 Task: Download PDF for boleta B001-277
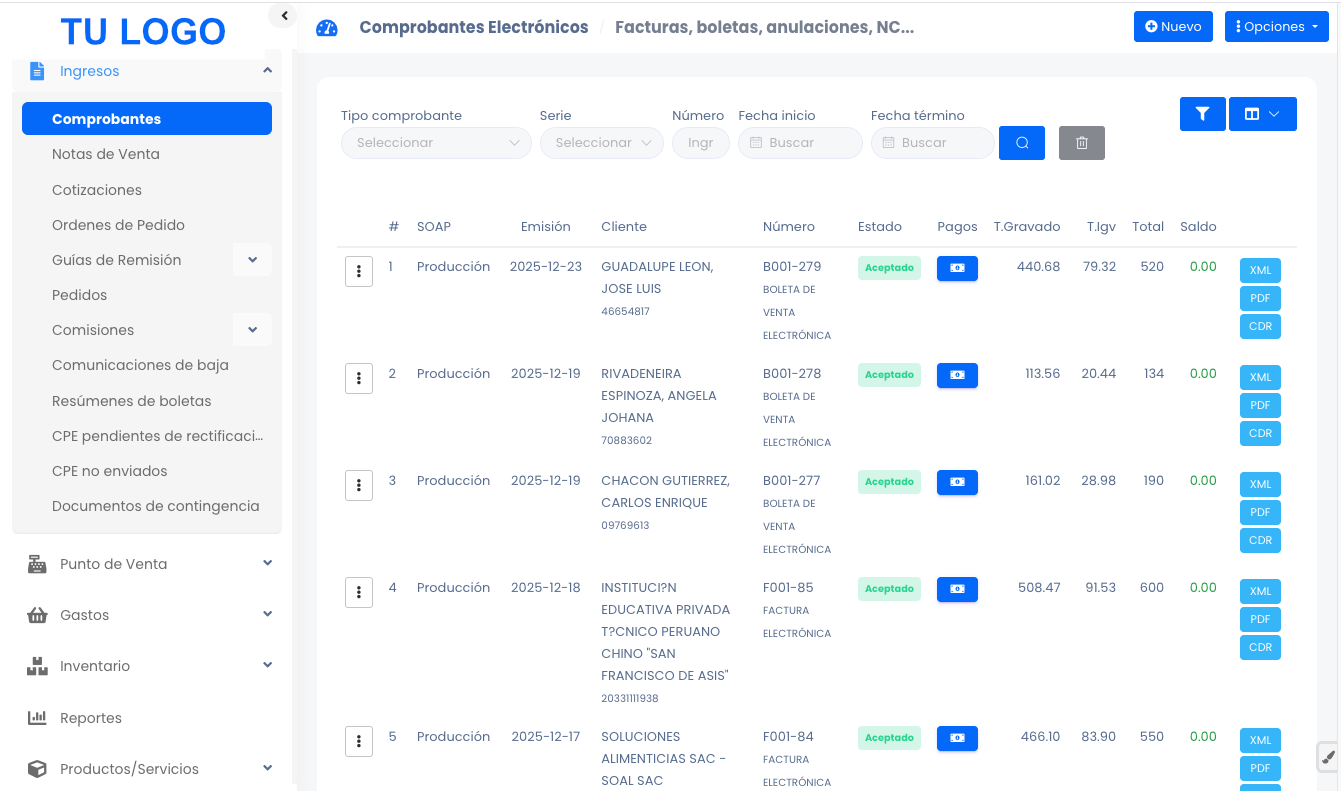coord(1260,512)
